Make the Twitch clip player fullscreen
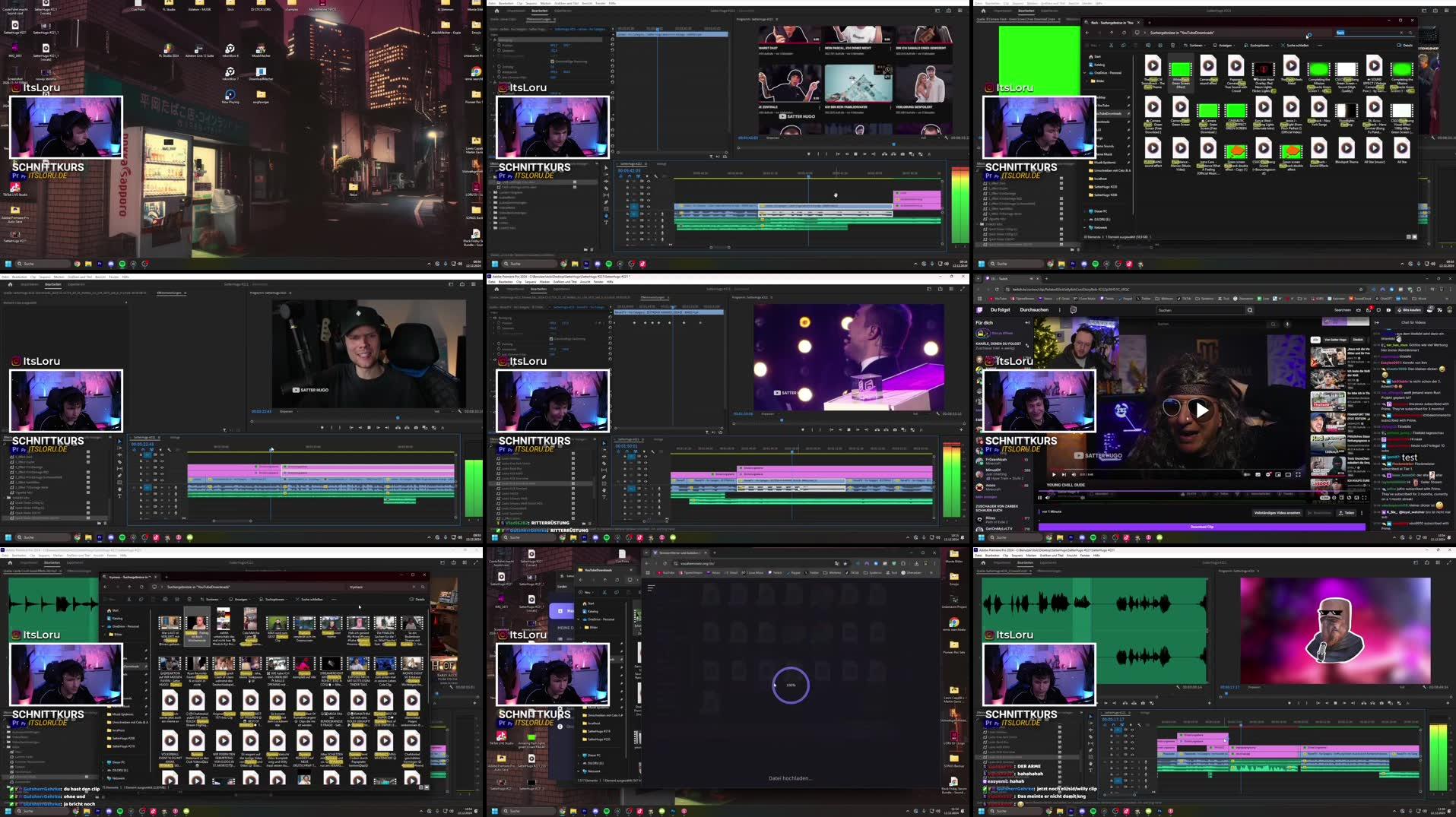This screenshot has height=817, width=1456. 1364,498
